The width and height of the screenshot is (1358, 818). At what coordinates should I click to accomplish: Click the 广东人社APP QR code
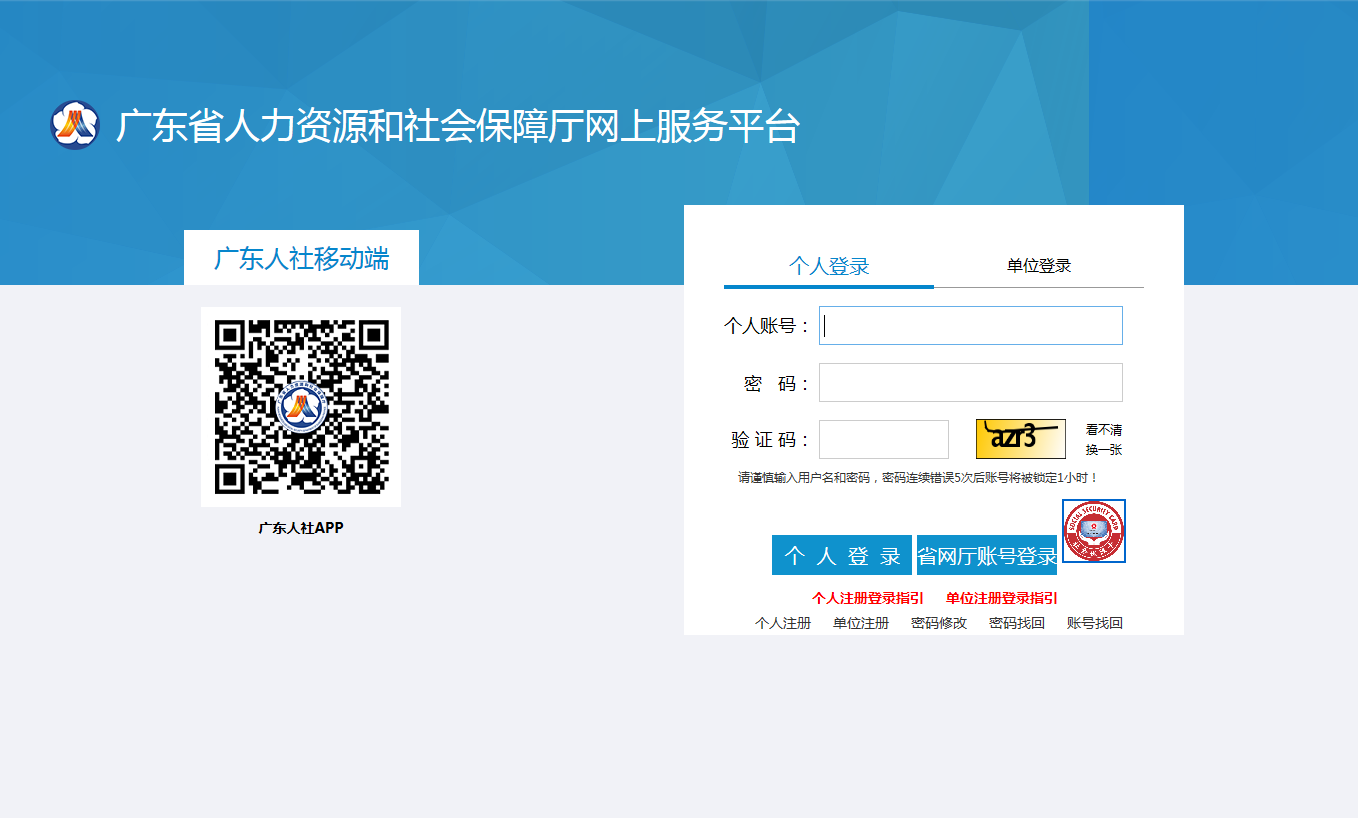[x=301, y=407]
